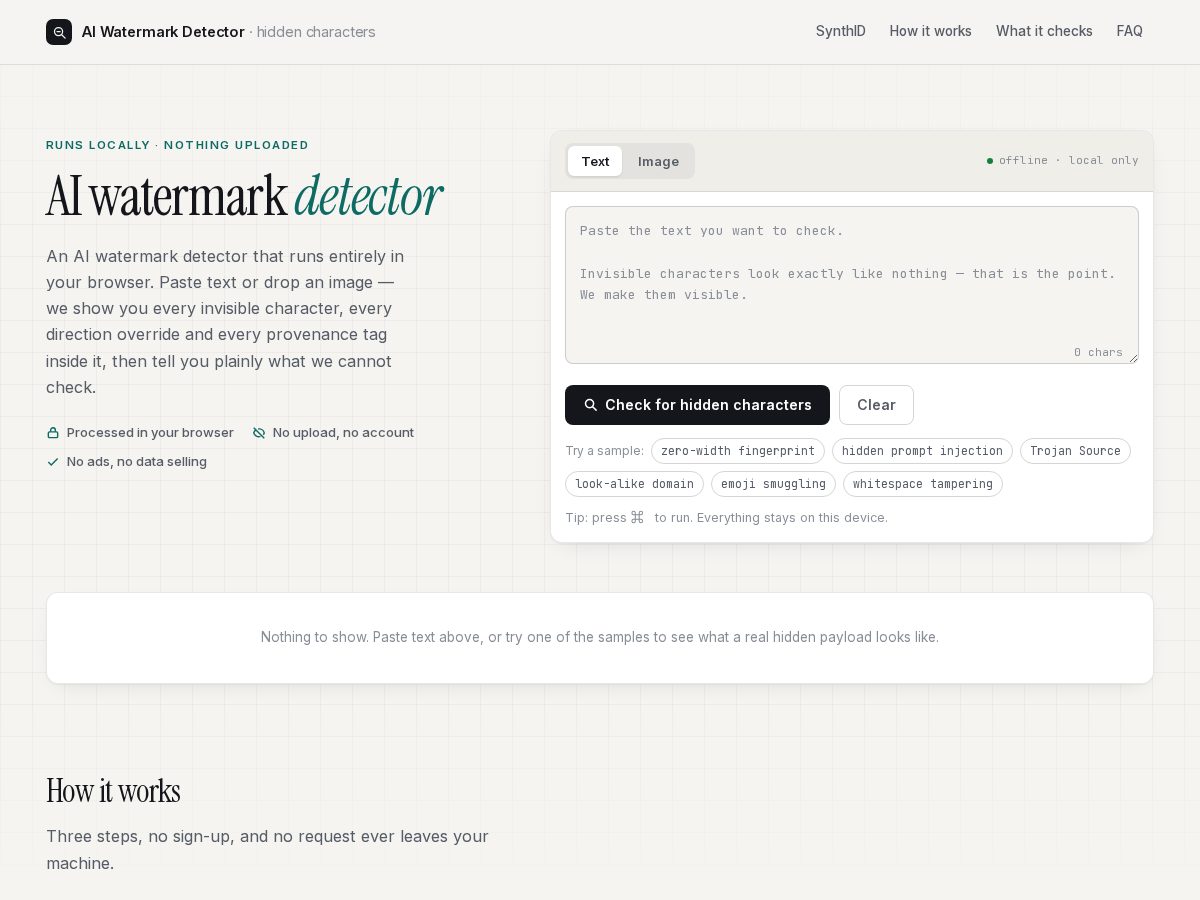Load the hidden prompt injection sample

tap(922, 451)
